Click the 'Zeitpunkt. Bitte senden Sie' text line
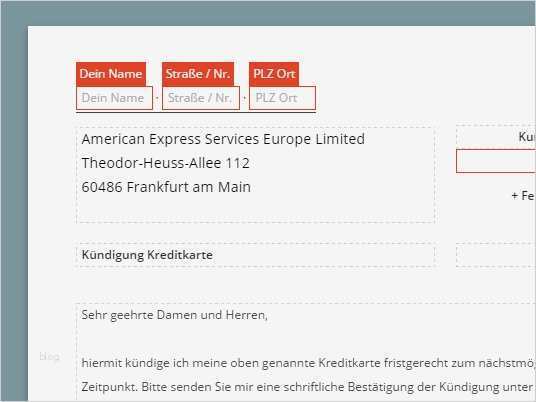Screen dimensions: 536x402 click(308, 387)
